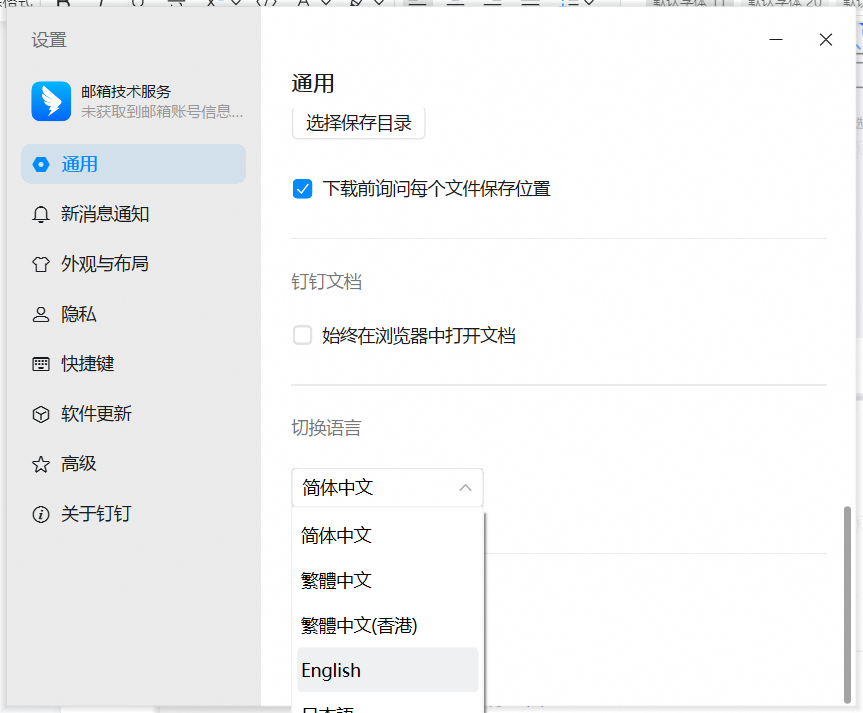863x713 pixels.
Task: Minimize the settings window
Action: tap(776, 40)
